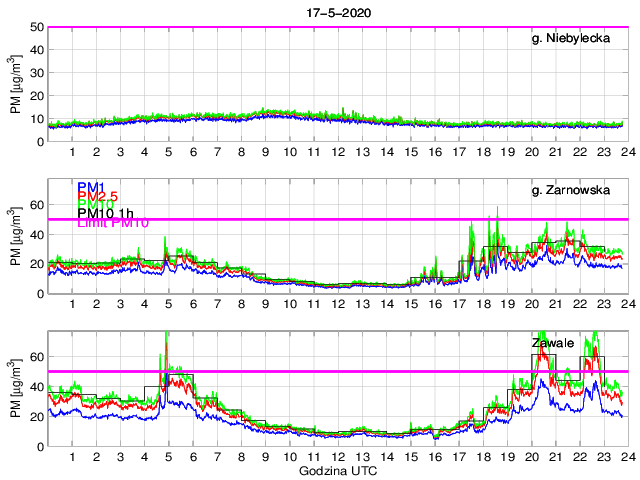Click hour 24 tick on bottom plot
This screenshot has height=480, width=640.
(x=625, y=457)
